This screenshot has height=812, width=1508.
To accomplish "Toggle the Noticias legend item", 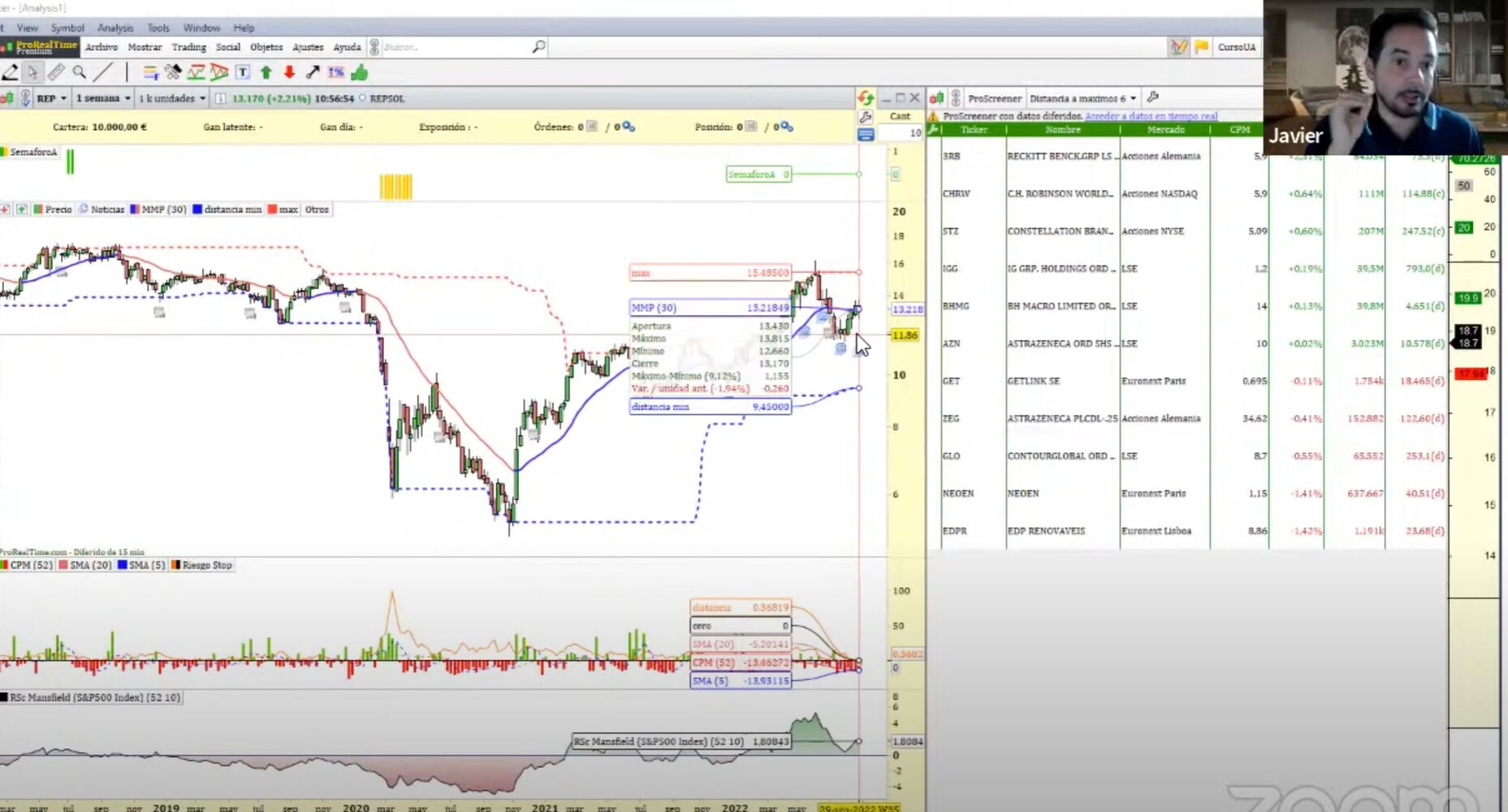I will point(102,209).
